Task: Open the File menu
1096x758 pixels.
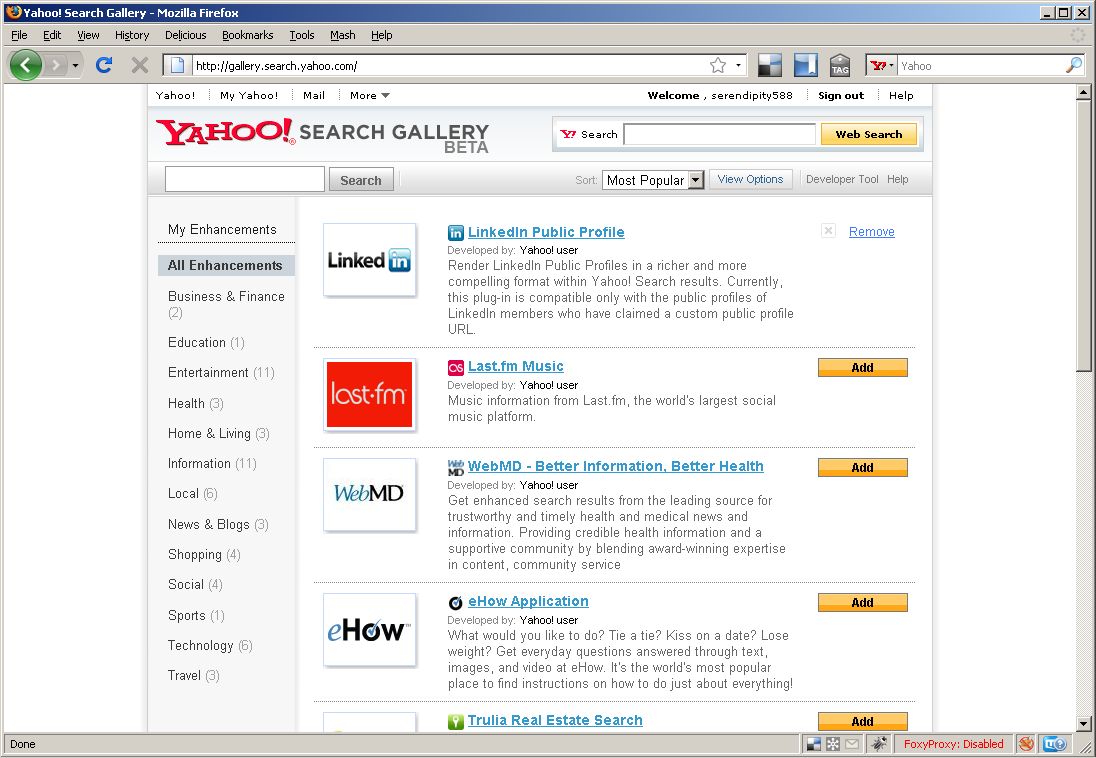Action: [x=20, y=35]
